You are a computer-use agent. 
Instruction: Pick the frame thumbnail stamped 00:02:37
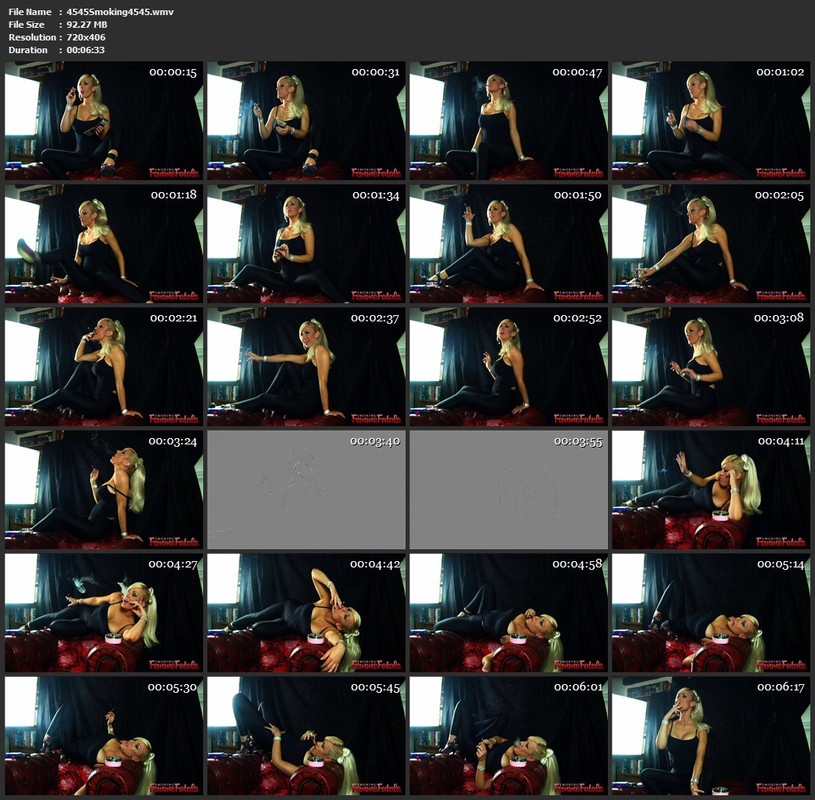(306, 366)
